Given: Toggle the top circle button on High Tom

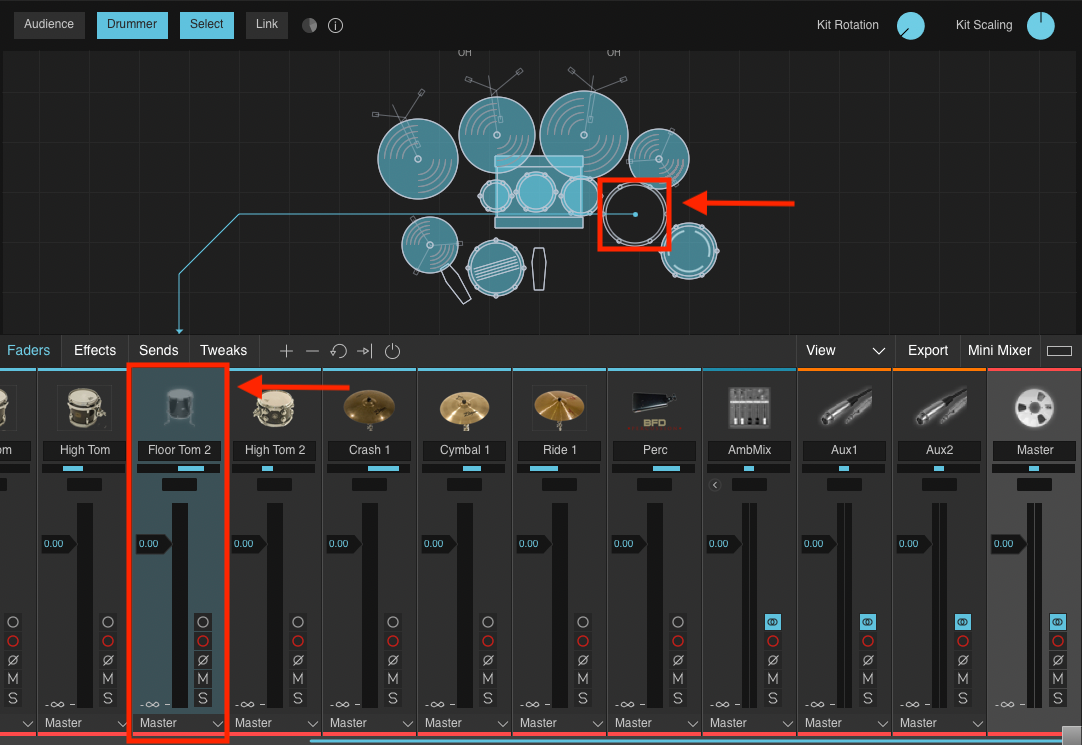Looking at the screenshot, I should tap(108, 622).
